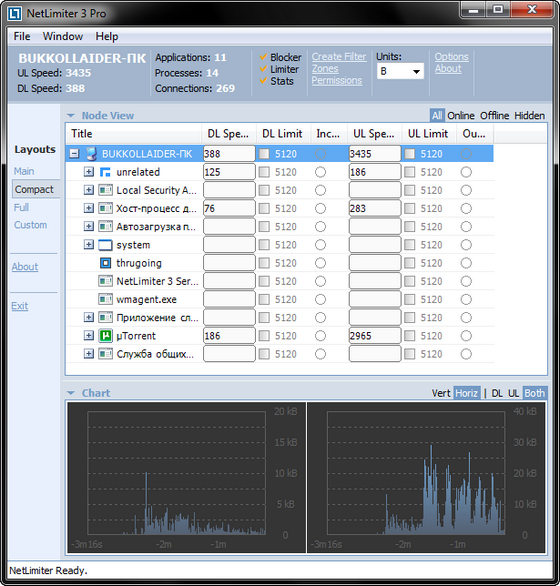The width and height of the screenshot is (560, 586).
Task: Open the Window menu
Action: (63, 36)
